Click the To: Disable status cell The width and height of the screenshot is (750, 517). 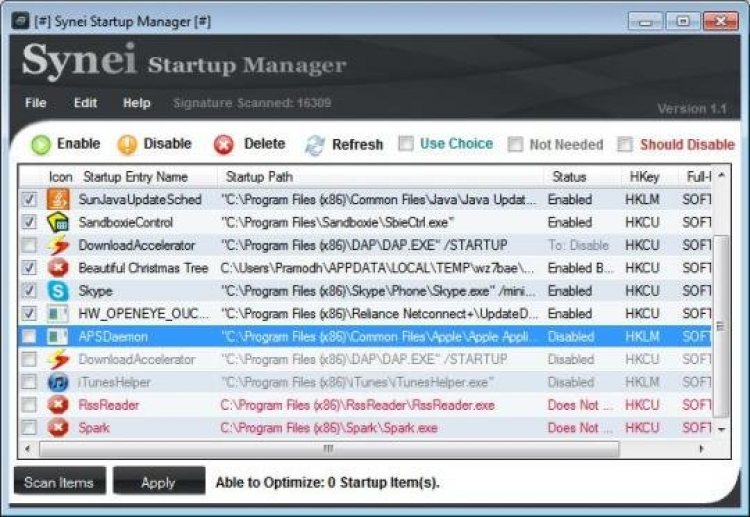[x=578, y=245]
